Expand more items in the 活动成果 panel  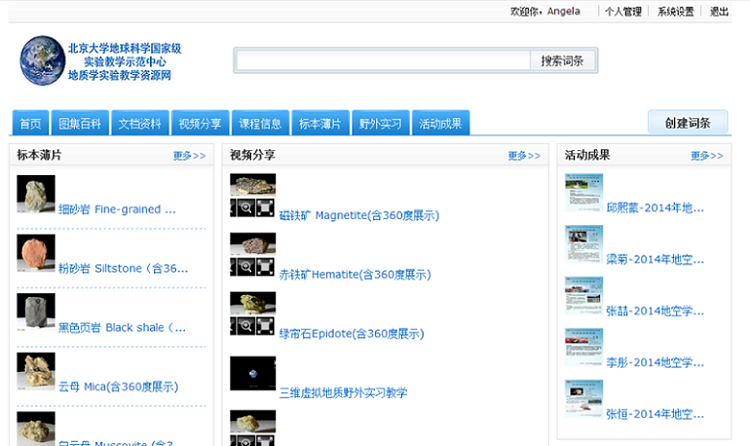tap(707, 156)
